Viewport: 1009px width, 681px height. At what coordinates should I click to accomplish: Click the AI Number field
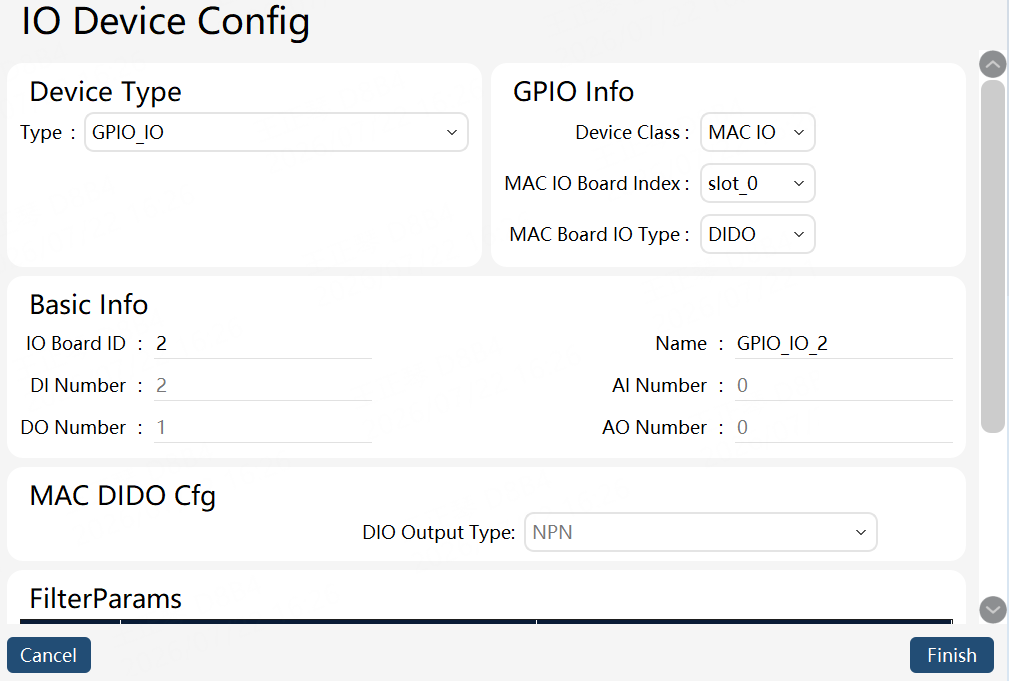coord(844,386)
